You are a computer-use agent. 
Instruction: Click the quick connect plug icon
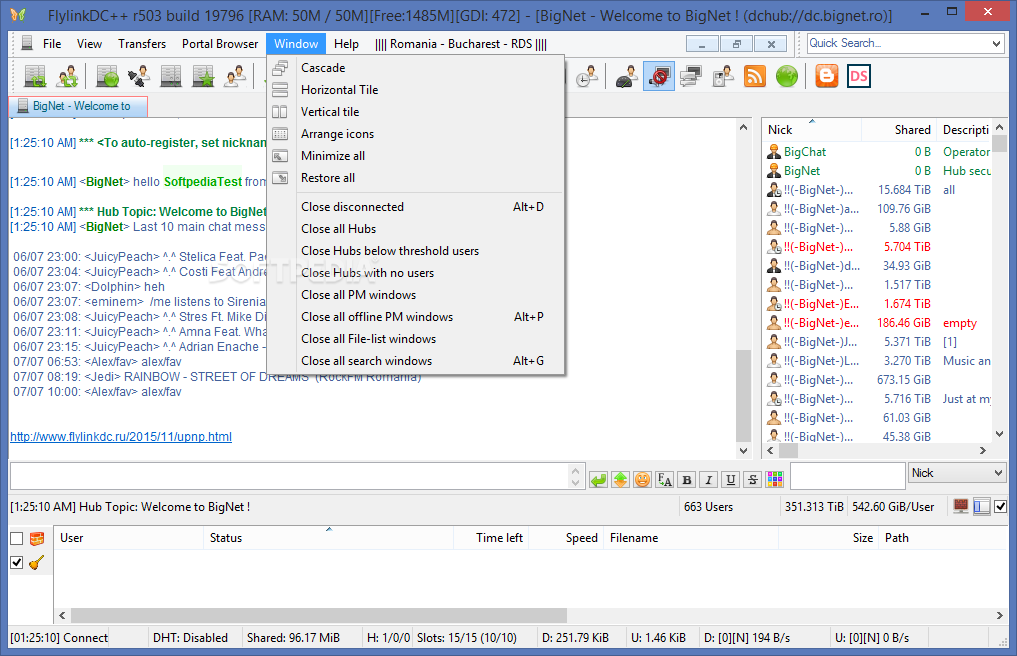click(139, 77)
